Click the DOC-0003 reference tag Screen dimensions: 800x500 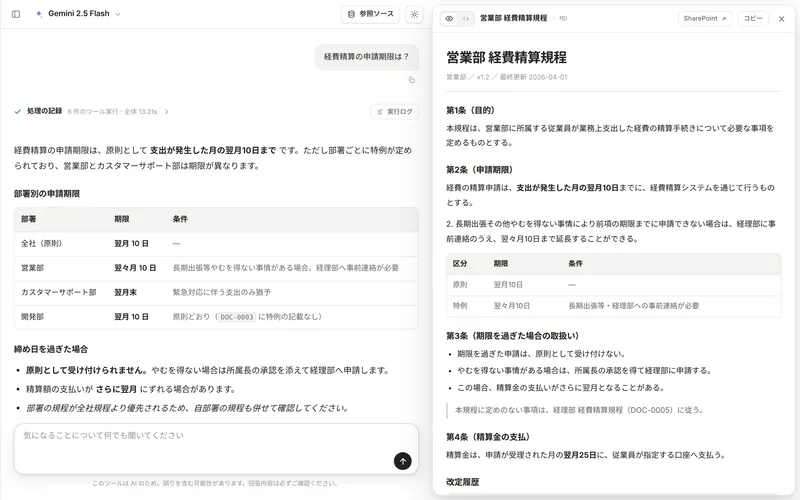pos(237,317)
